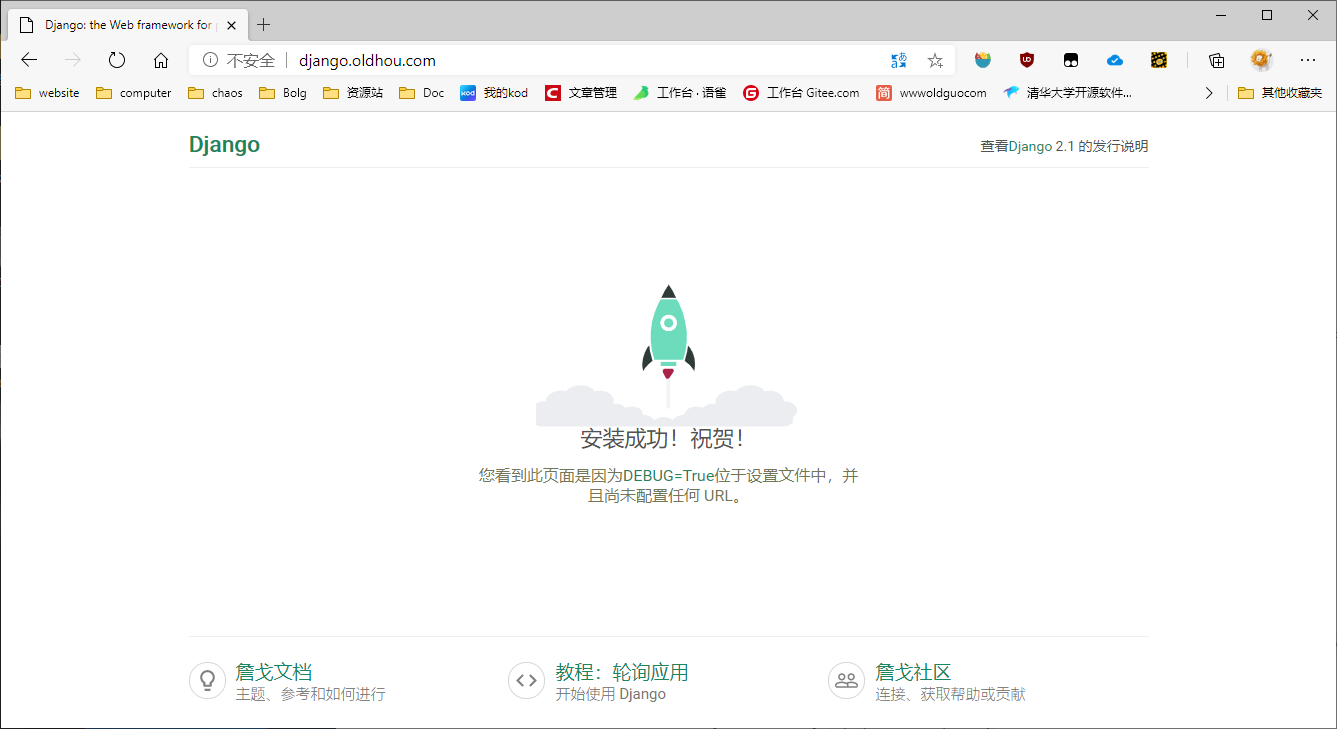Screen dimensions: 1337x729
Task: Open a new tab with plus button
Action: pyautogui.click(x=264, y=25)
